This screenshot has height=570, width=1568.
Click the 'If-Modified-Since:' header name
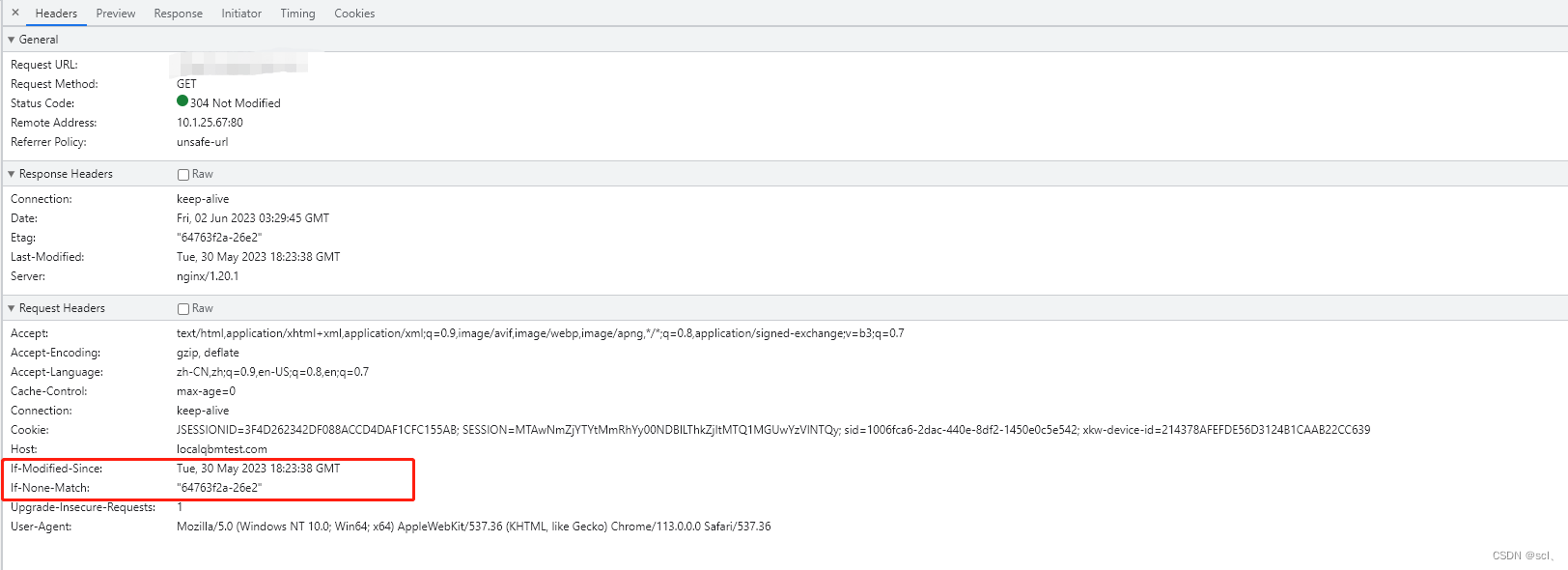coord(57,469)
